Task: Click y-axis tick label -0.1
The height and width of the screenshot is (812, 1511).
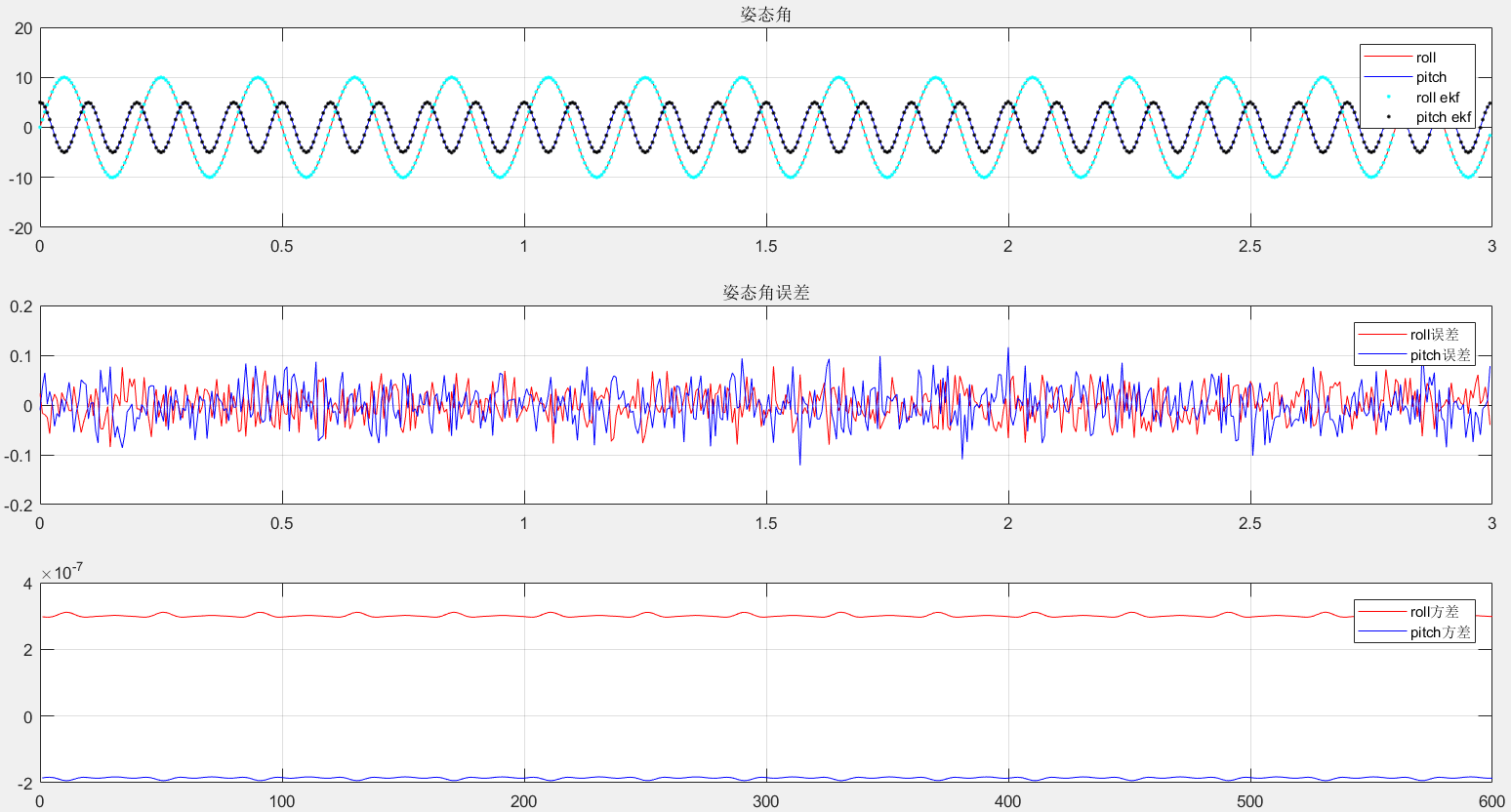Action: pos(19,456)
